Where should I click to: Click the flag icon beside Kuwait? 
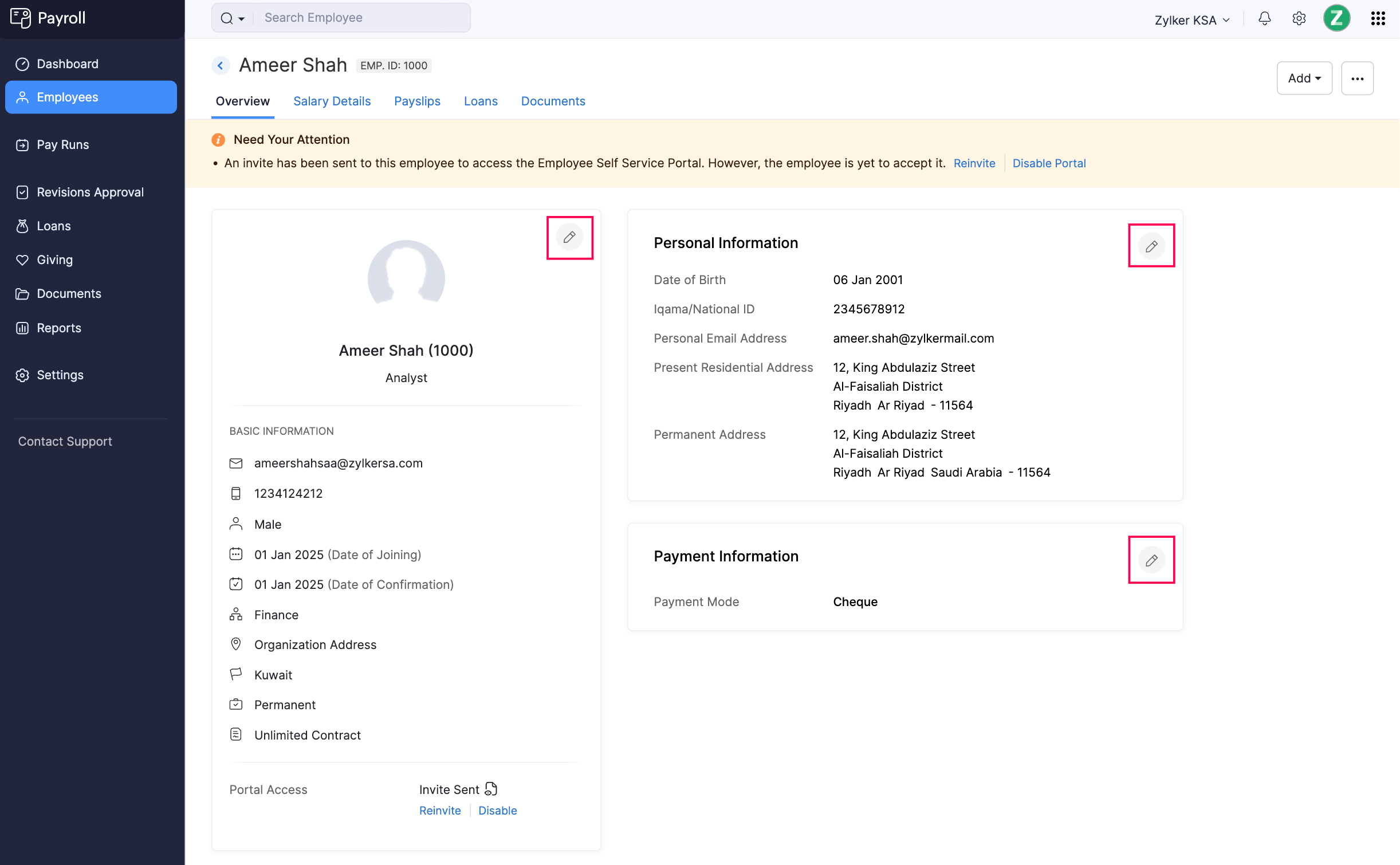[x=236, y=674]
